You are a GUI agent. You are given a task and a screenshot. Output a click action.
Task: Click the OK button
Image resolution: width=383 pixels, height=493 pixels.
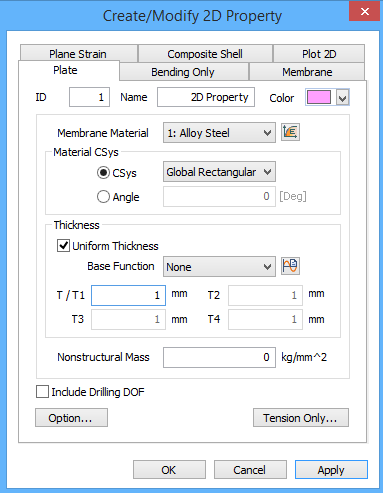[x=169, y=470]
